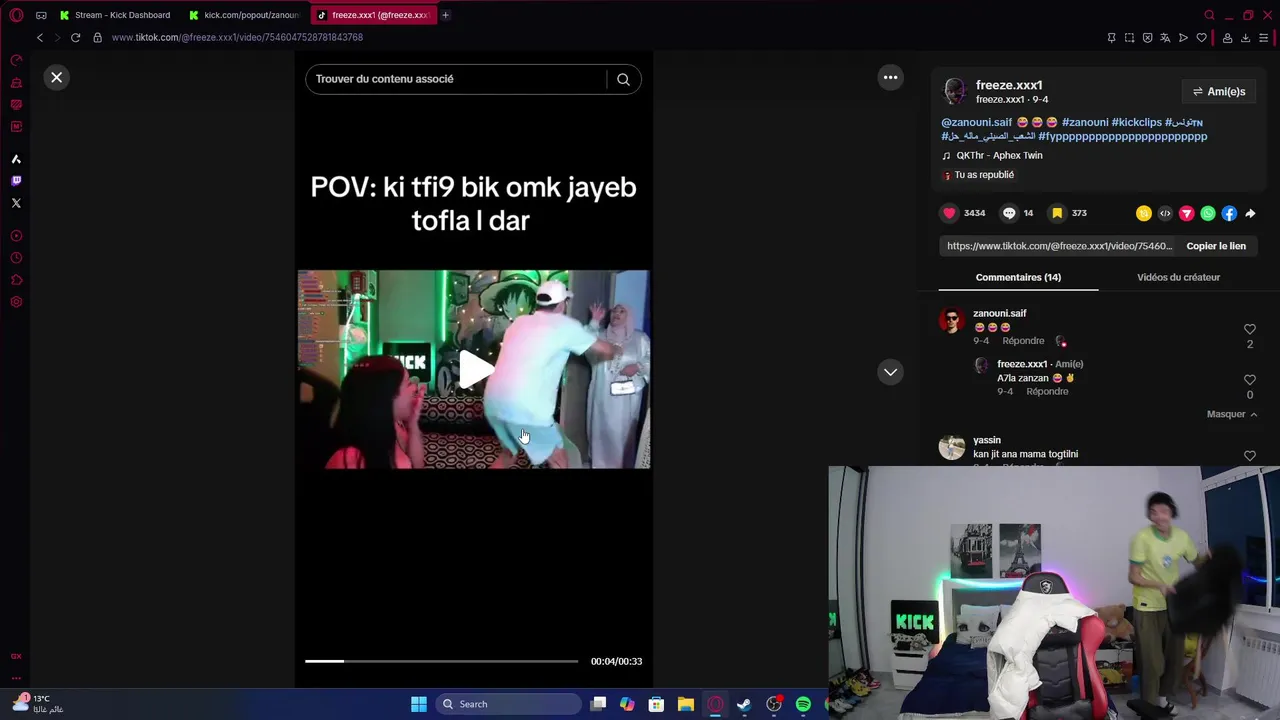Click 'Copier le lien' button
Image resolution: width=1280 pixels, height=720 pixels.
(1216, 246)
